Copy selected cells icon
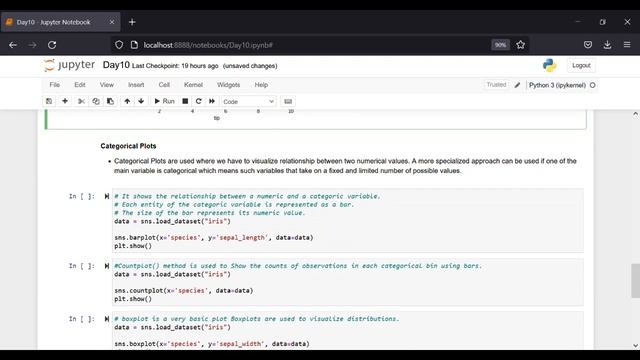Screen dimensions: 640x360 96,101
